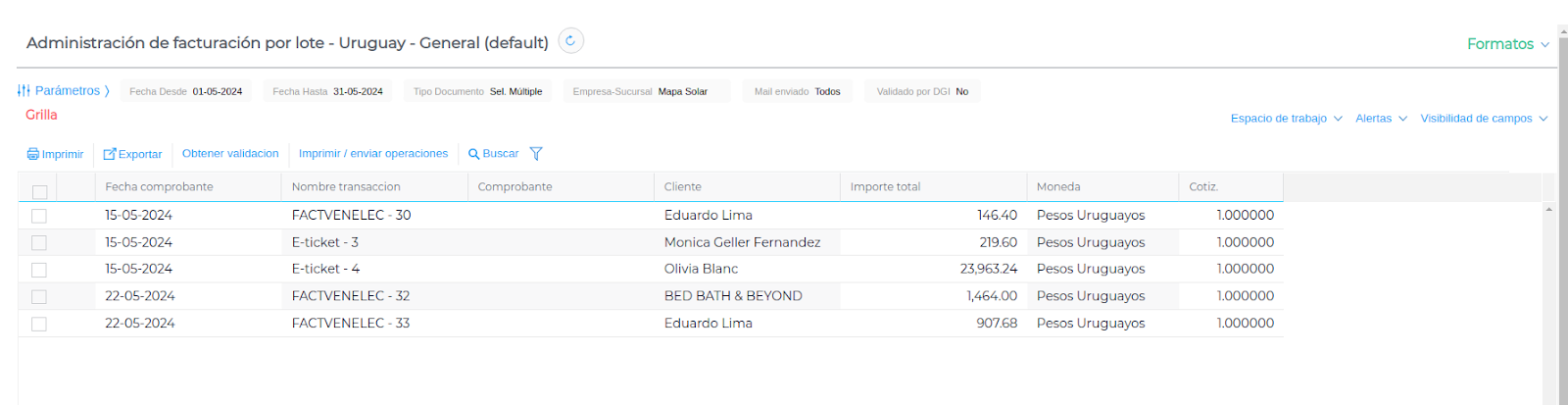This screenshot has height=405, width=1568.
Task: Click the printer icon for Imprimir
Action: point(33,154)
